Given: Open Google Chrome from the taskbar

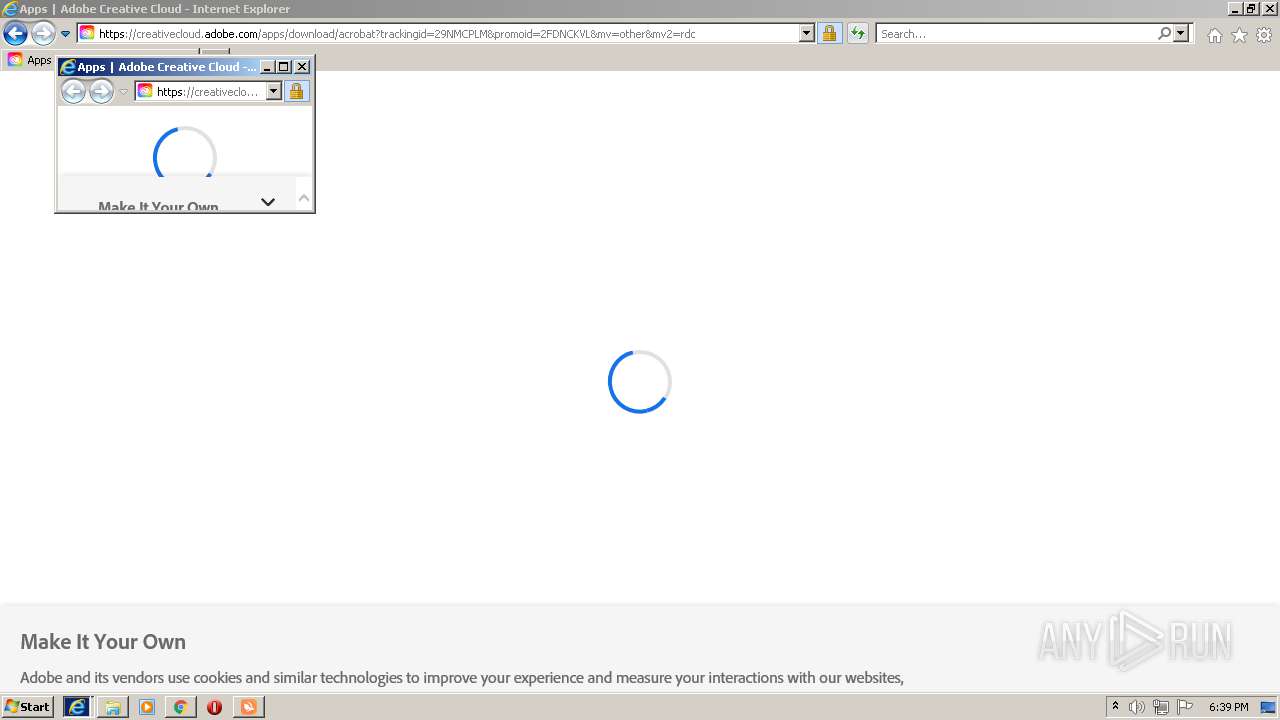Looking at the screenshot, I should (180, 707).
